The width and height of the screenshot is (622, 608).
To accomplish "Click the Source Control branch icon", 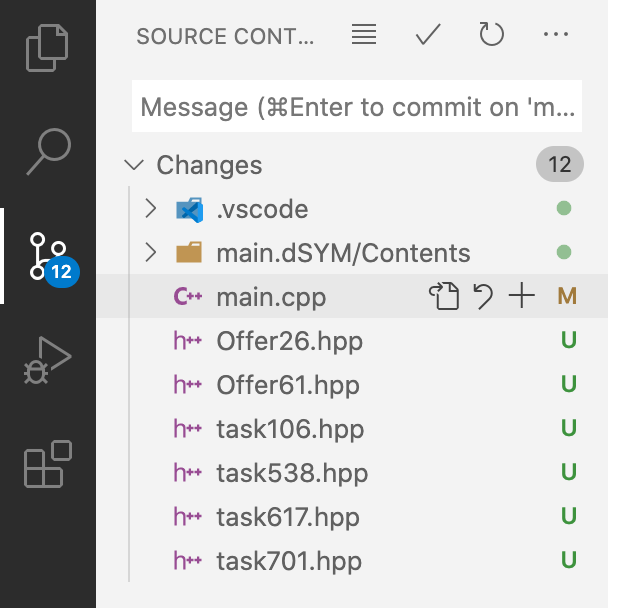I will [x=47, y=256].
